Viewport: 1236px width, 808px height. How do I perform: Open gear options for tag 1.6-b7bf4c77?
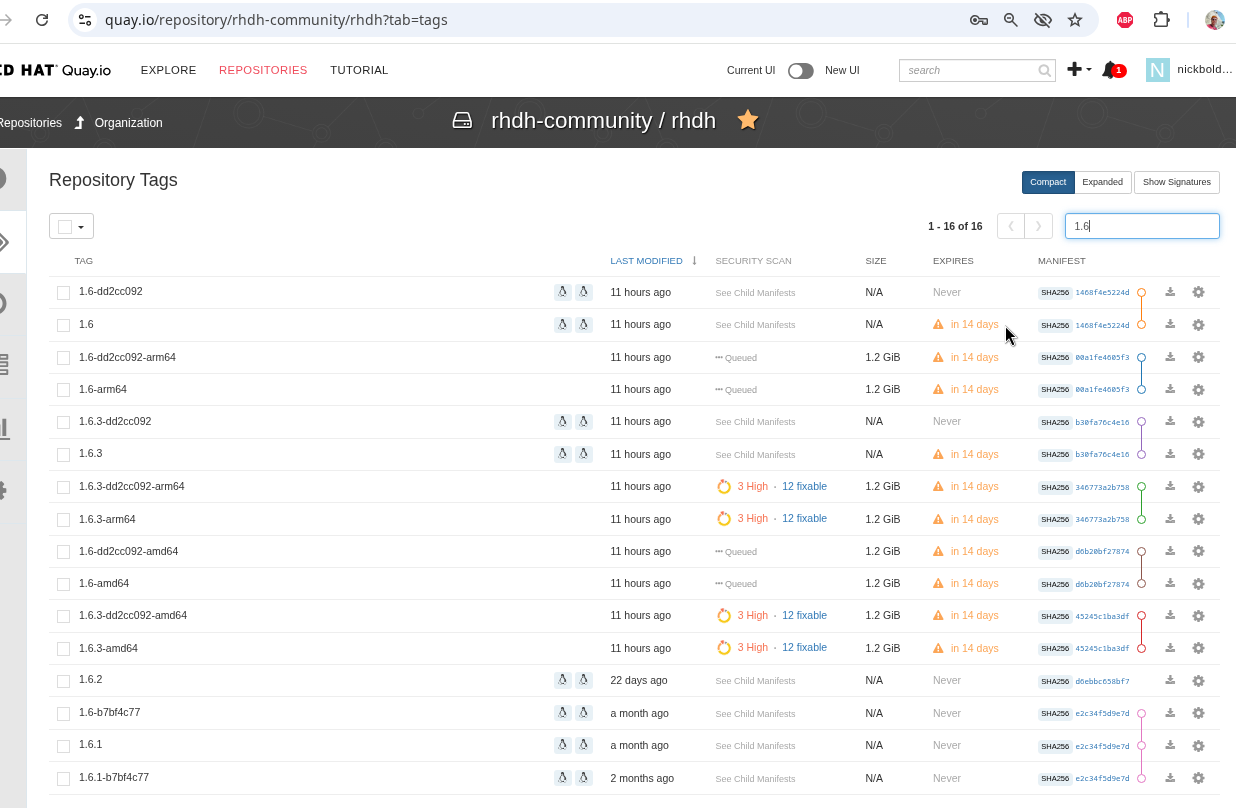pos(1198,713)
